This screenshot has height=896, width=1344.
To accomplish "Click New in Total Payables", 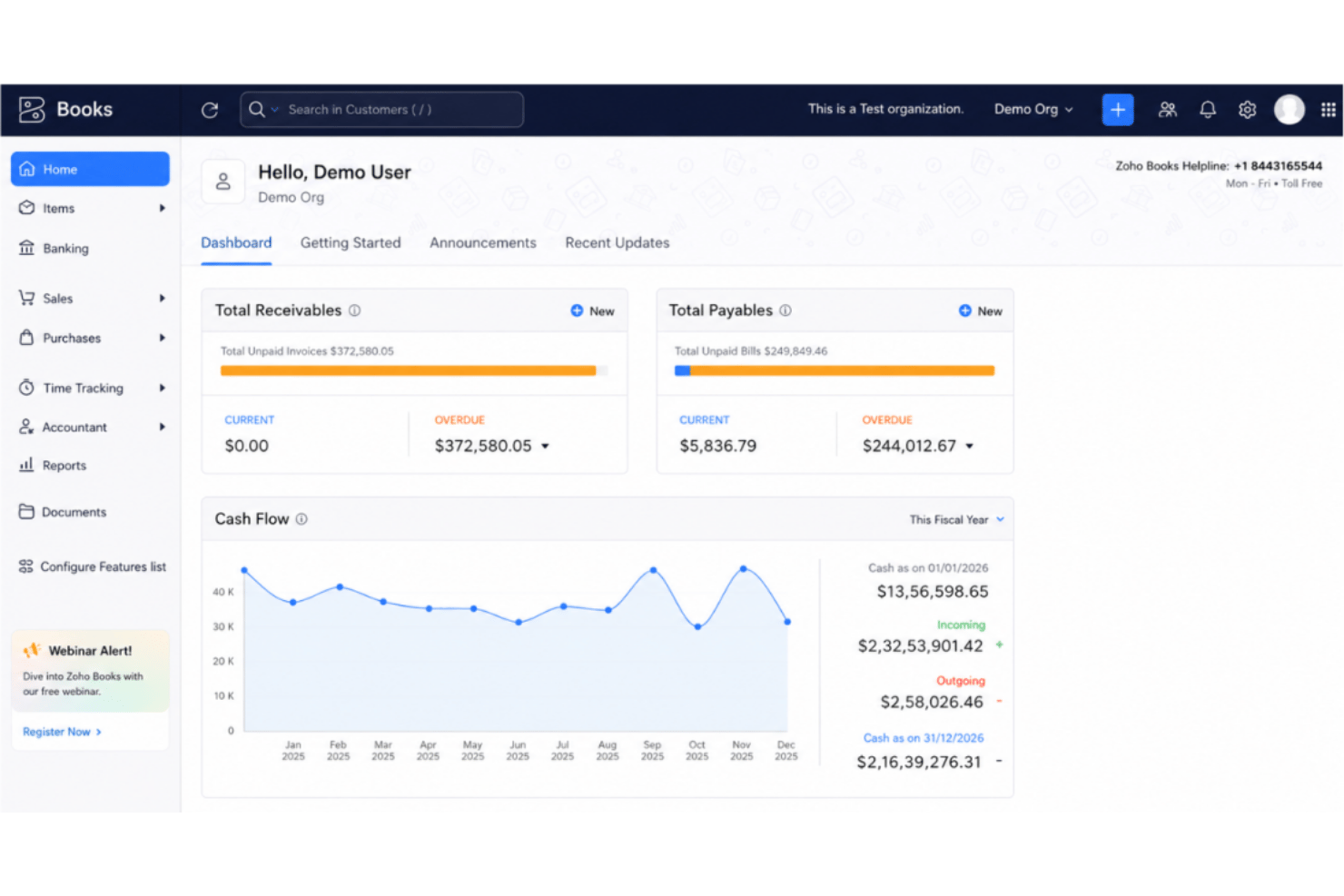I will tap(981, 310).
